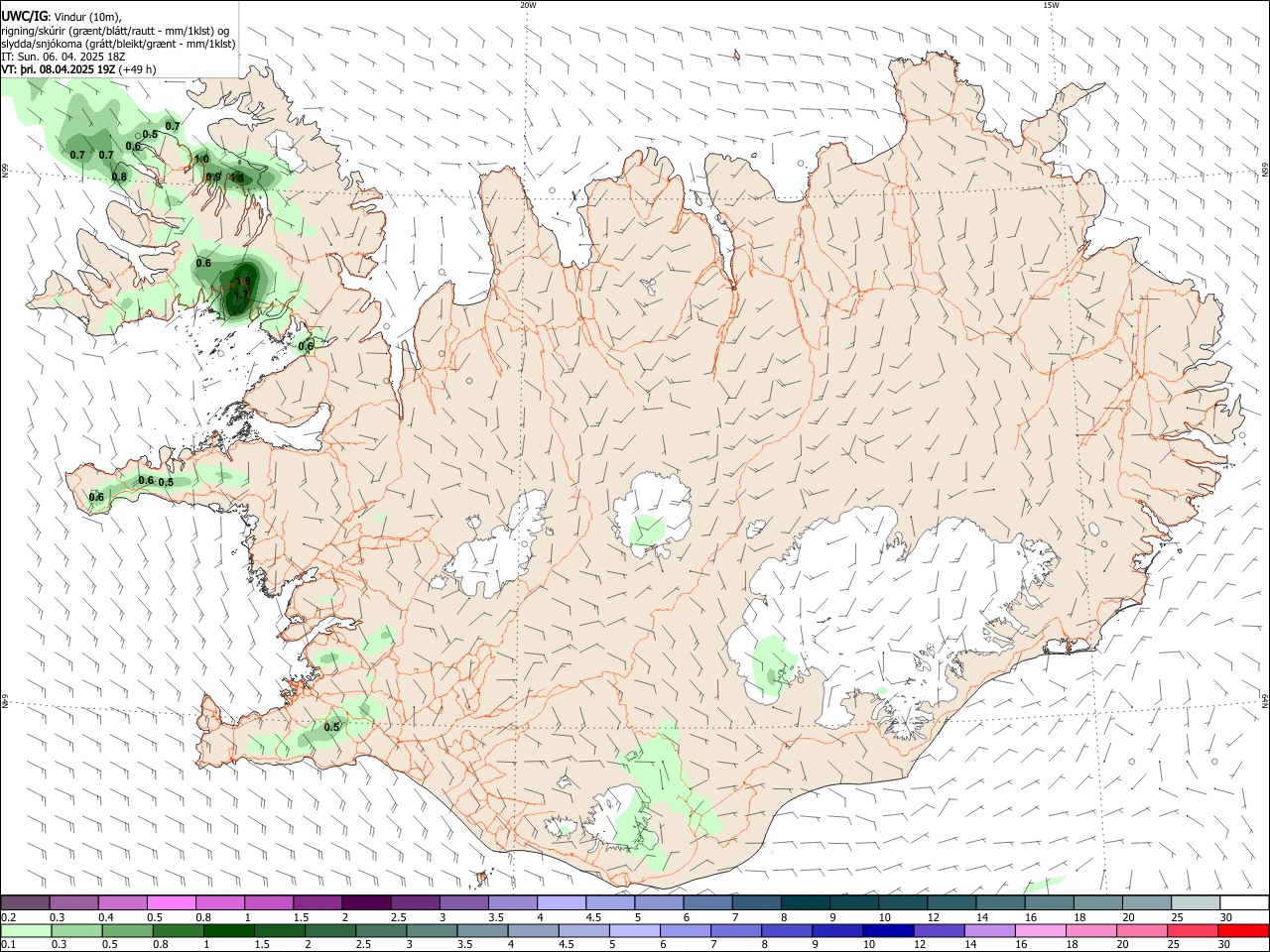Click the 'IT: Sun. 06. 04. 2025 18Z' line
The height and width of the screenshot is (952, 1270).
[63, 57]
